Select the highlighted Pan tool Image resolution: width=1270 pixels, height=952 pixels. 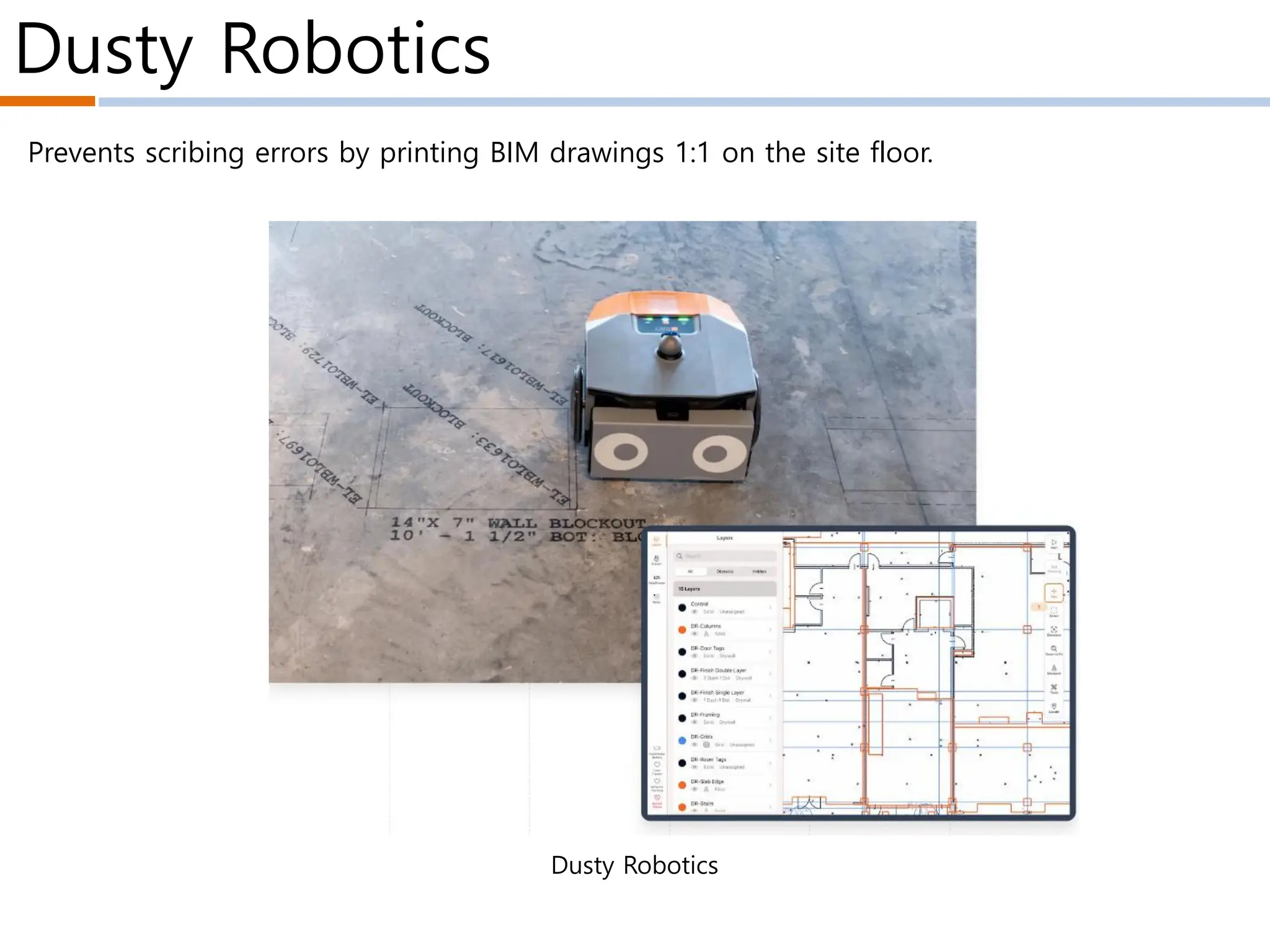click(1054, 593)
